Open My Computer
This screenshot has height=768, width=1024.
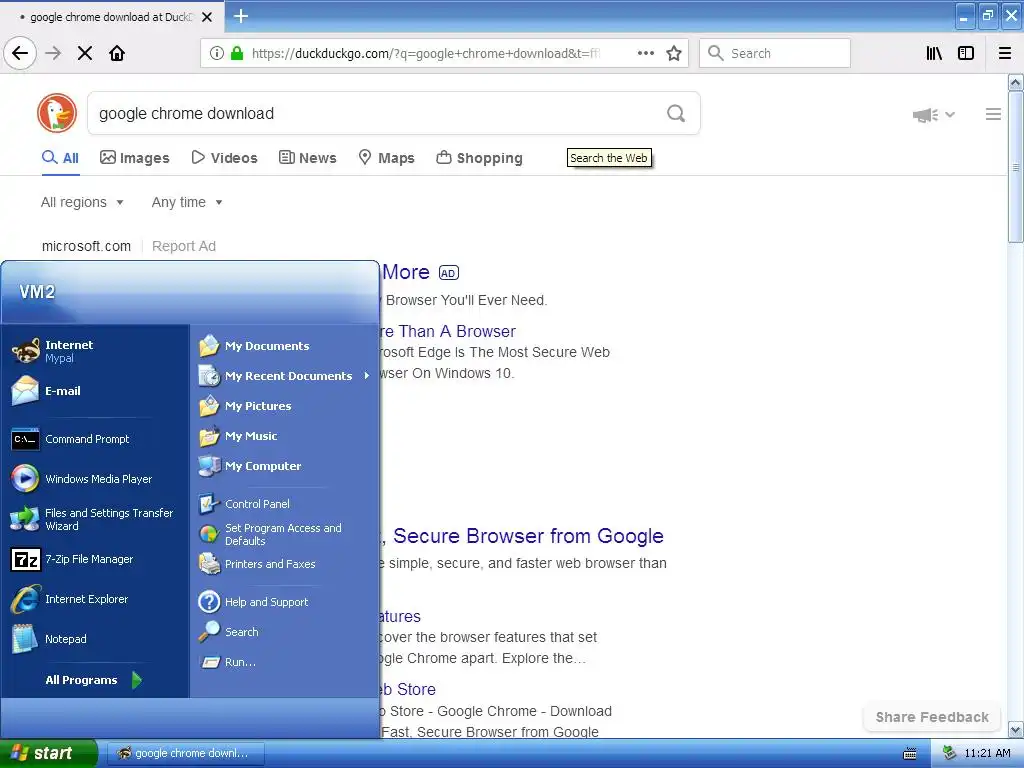[x=285, y=466]
